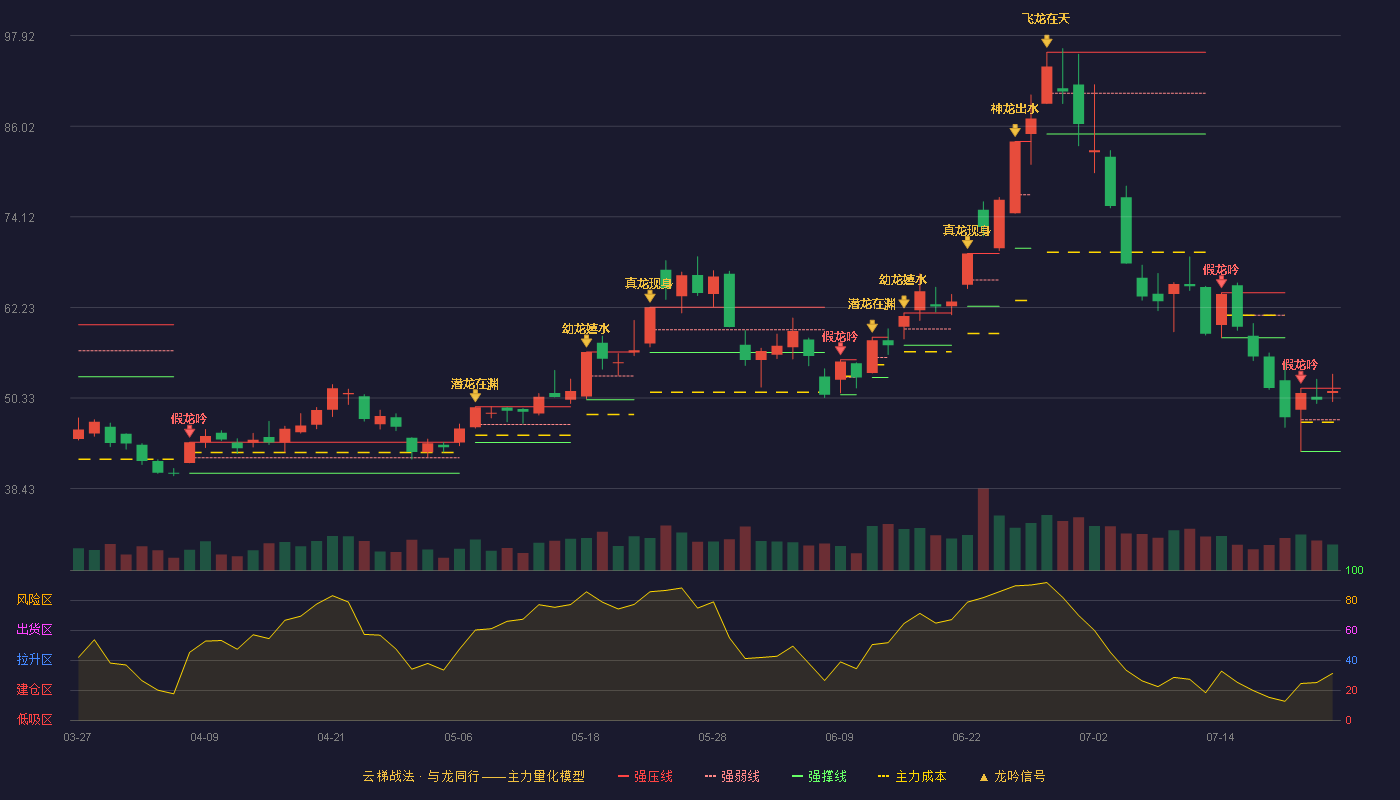The height and width of the screenshot is (800, 1400).
Task: Click the 05-28 date label
Action: pyautogui.click(x=712, y=737)
